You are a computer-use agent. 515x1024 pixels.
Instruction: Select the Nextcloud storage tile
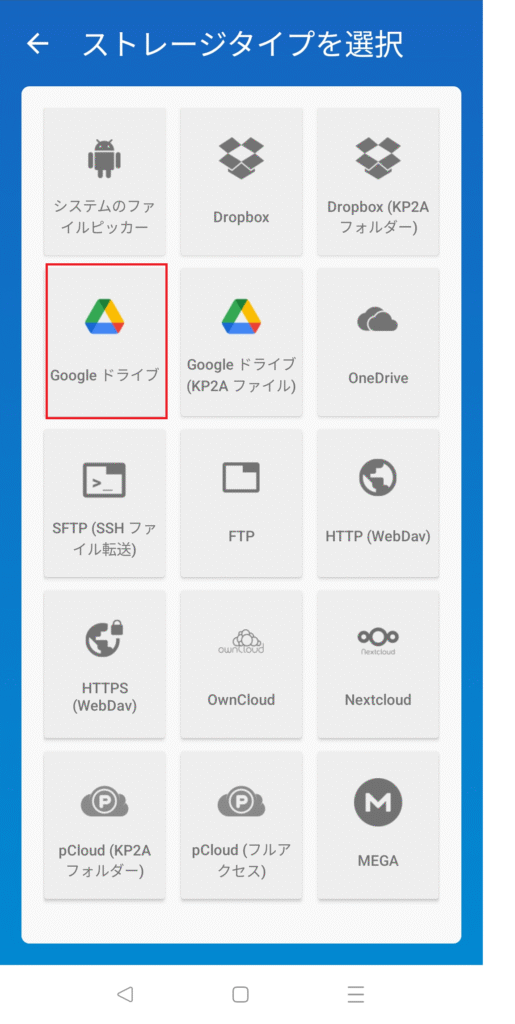click(x=378, y=664)
